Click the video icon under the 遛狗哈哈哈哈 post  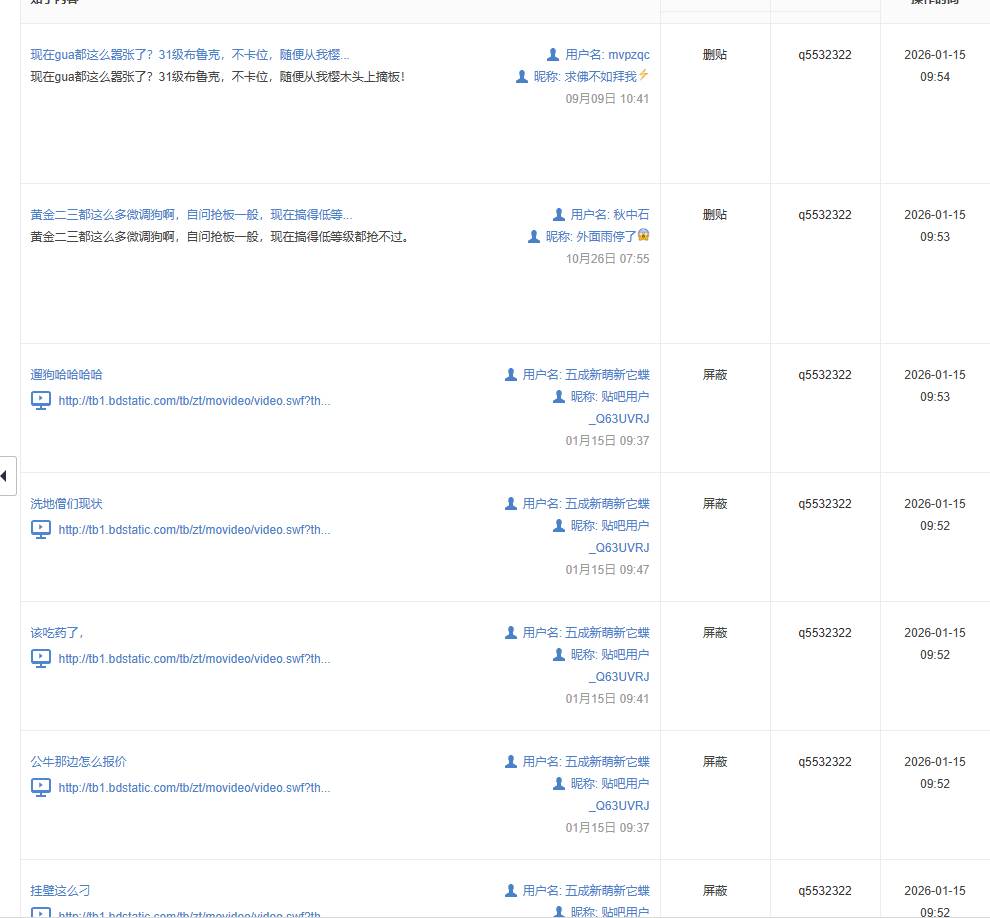click(x=41, y=400)
